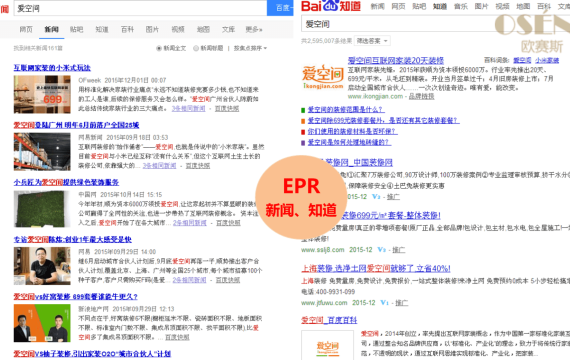Expand the 更多» menu in news tabs
The height and width of the screenshot is (360, 570).
click(254, 29)
